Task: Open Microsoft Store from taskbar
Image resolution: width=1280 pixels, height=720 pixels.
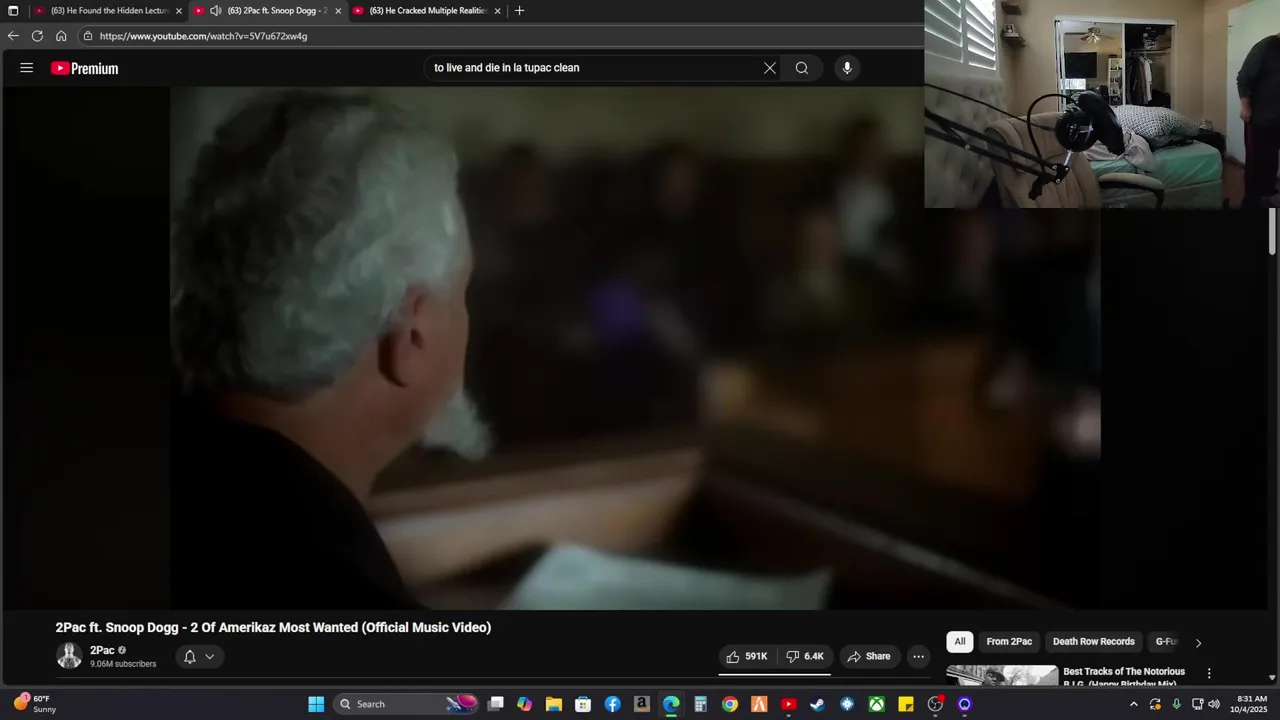Action: (583, 704)
